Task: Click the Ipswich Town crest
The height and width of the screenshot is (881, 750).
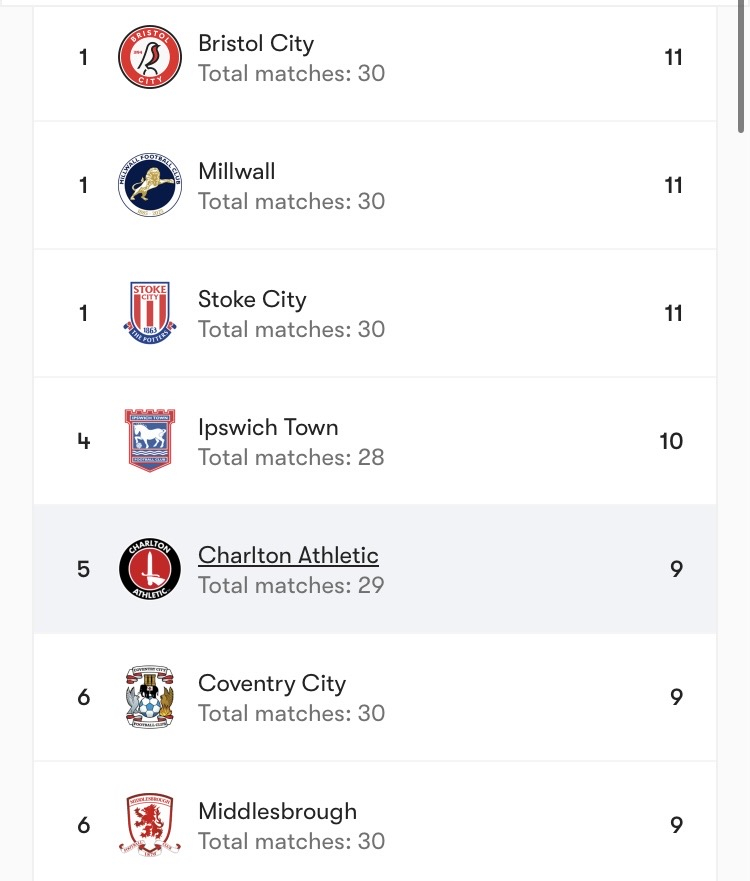Action: pos(150,441)
